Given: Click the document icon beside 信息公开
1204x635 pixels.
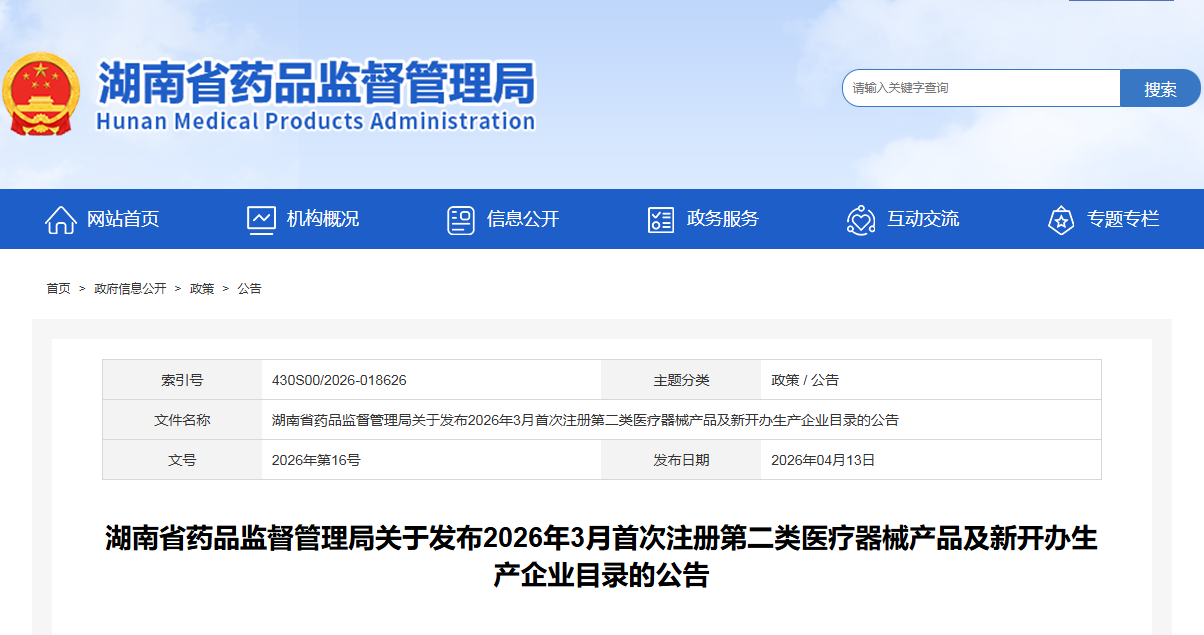Looking at the screenshot, I should 461,220.
